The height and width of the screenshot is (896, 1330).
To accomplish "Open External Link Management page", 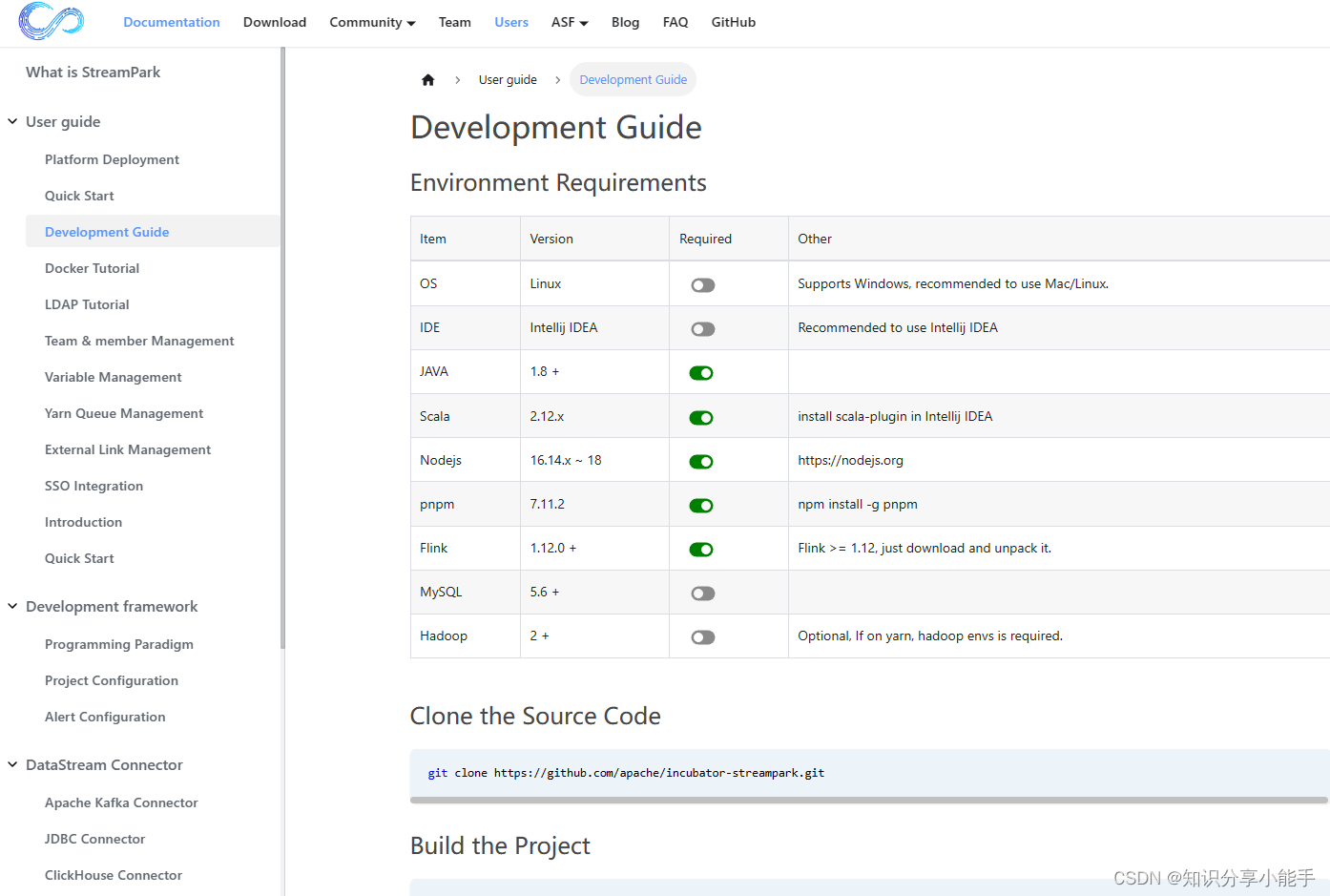I will [128, 449].
